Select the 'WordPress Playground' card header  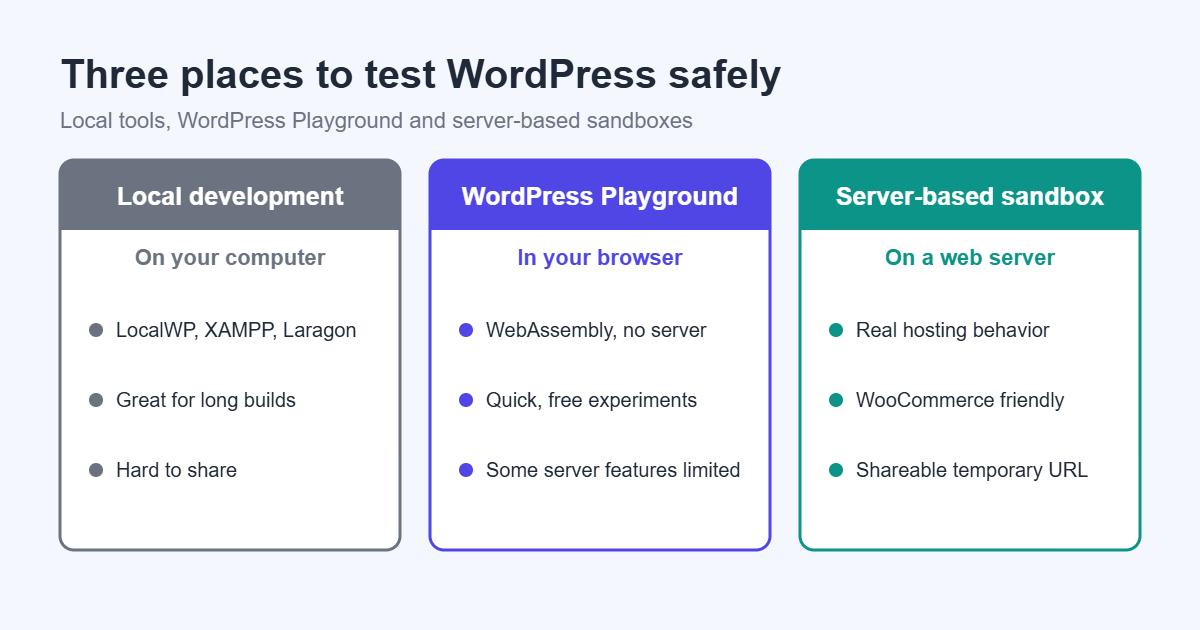(600, 195)
